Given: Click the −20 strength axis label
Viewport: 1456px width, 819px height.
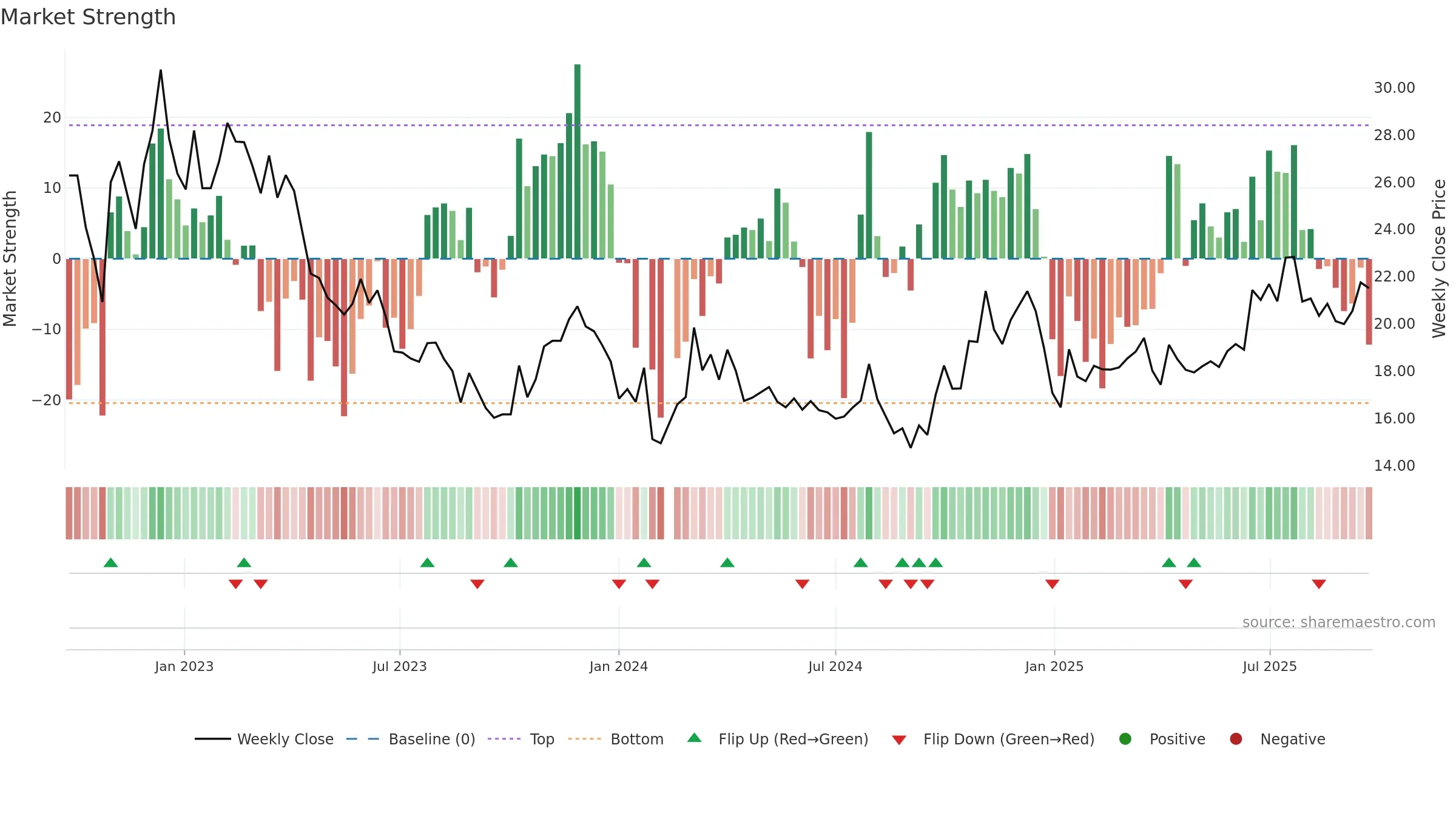Looking at the screenshot, I should coord(47,400).
